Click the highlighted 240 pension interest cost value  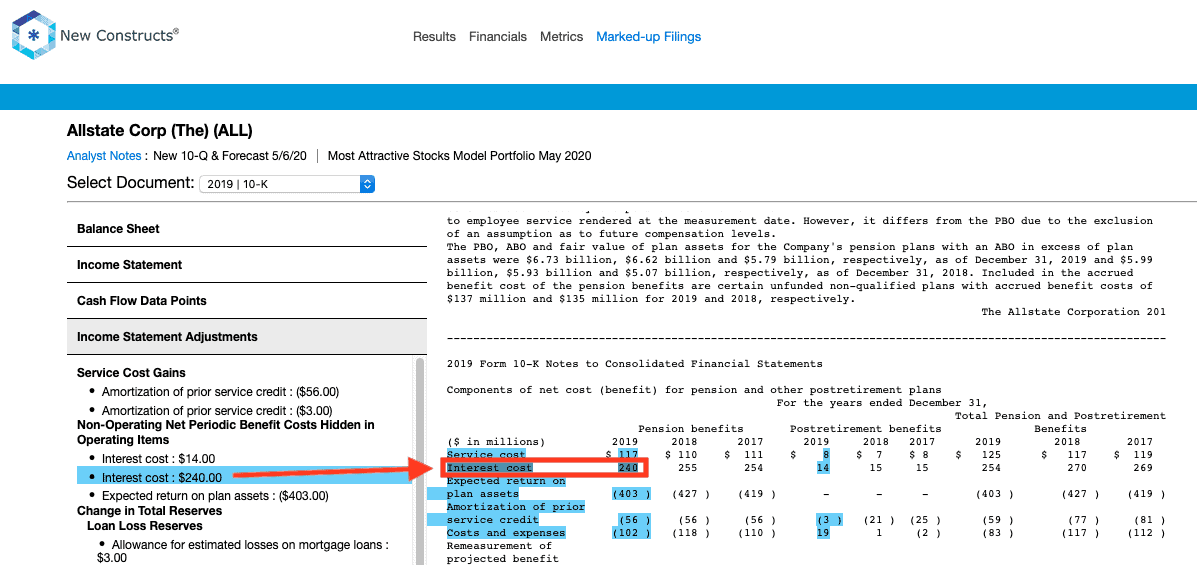coord(630,467)
